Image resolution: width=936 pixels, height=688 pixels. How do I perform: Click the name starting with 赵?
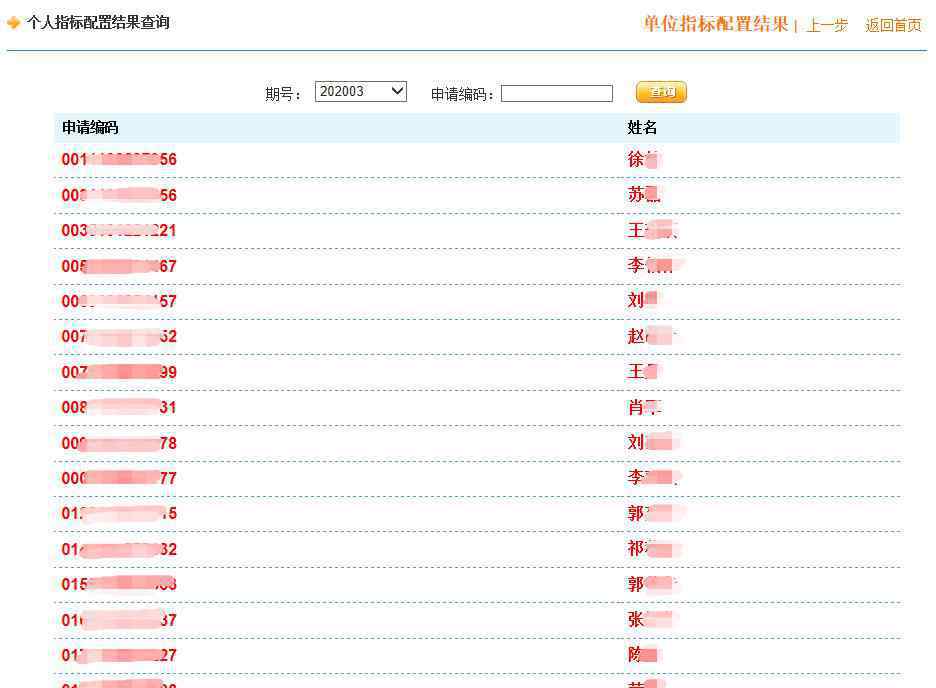pos(651,337)
